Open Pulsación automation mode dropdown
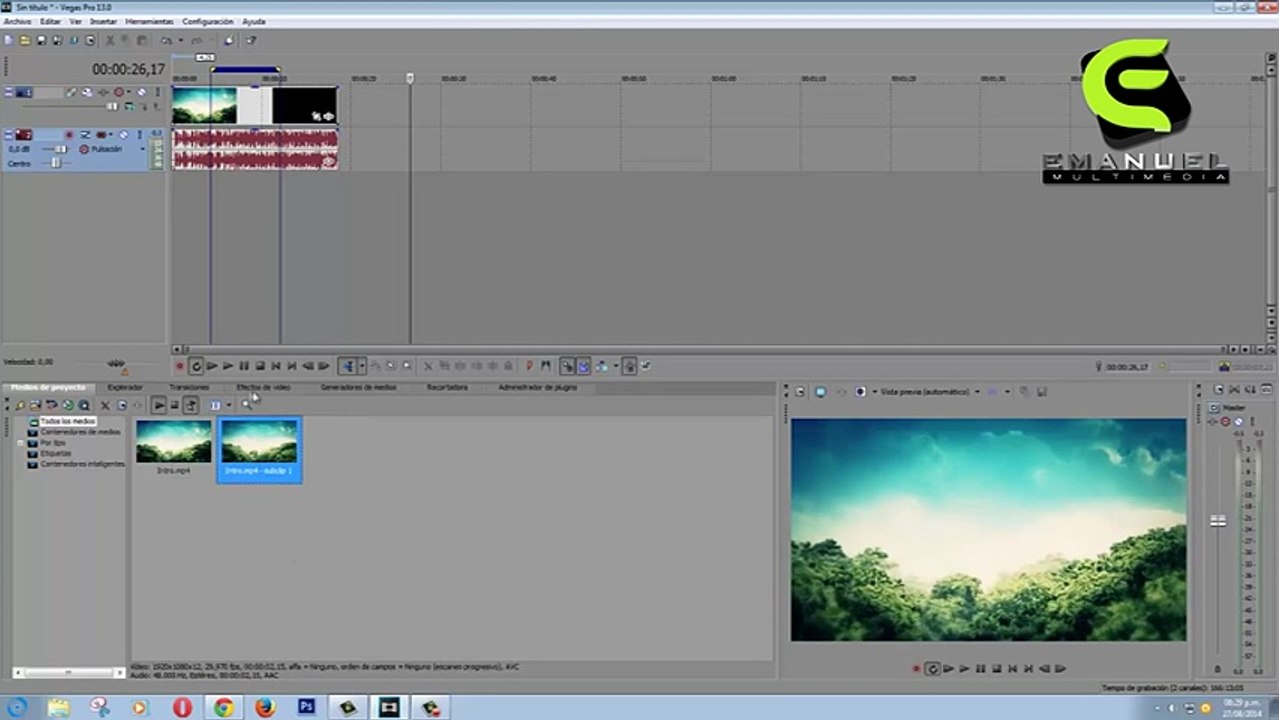 [143, 149]
